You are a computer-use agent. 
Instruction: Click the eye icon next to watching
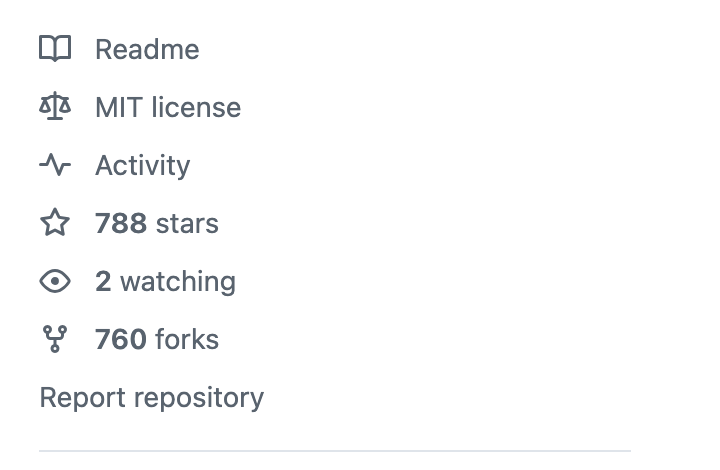pyautogui.click(x=55, y=282)
